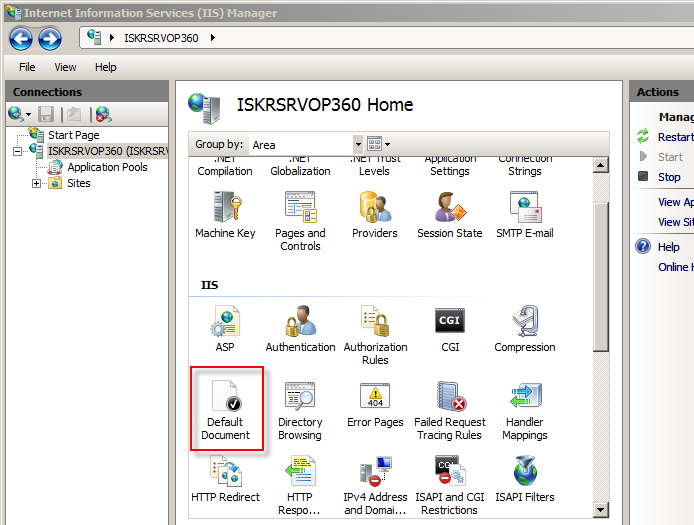This screenshot has height=525, width=694.
Task: Click the disabled Start action
Action: click(x=670, y=157)
